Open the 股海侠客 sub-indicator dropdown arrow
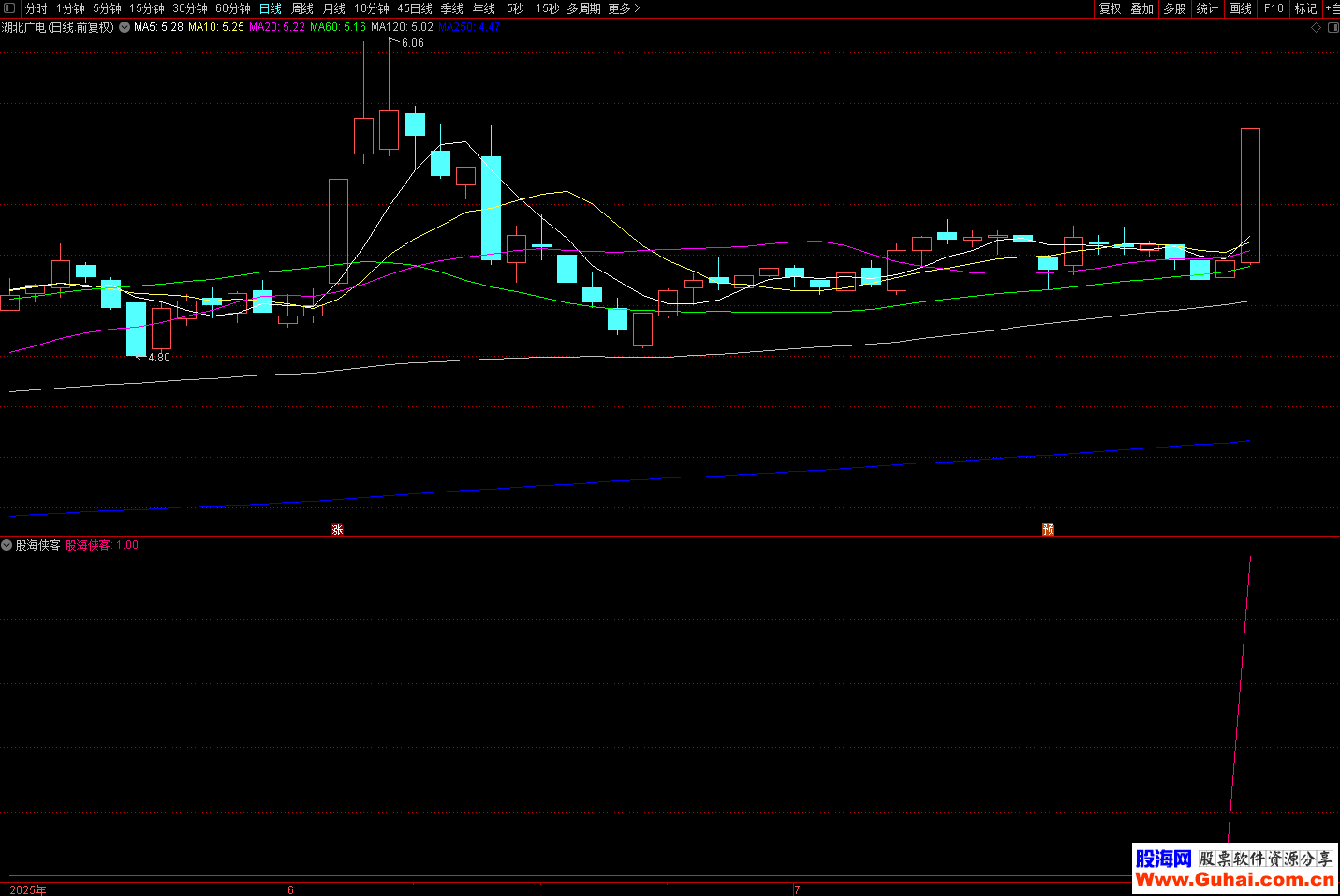 click(7, 545)
